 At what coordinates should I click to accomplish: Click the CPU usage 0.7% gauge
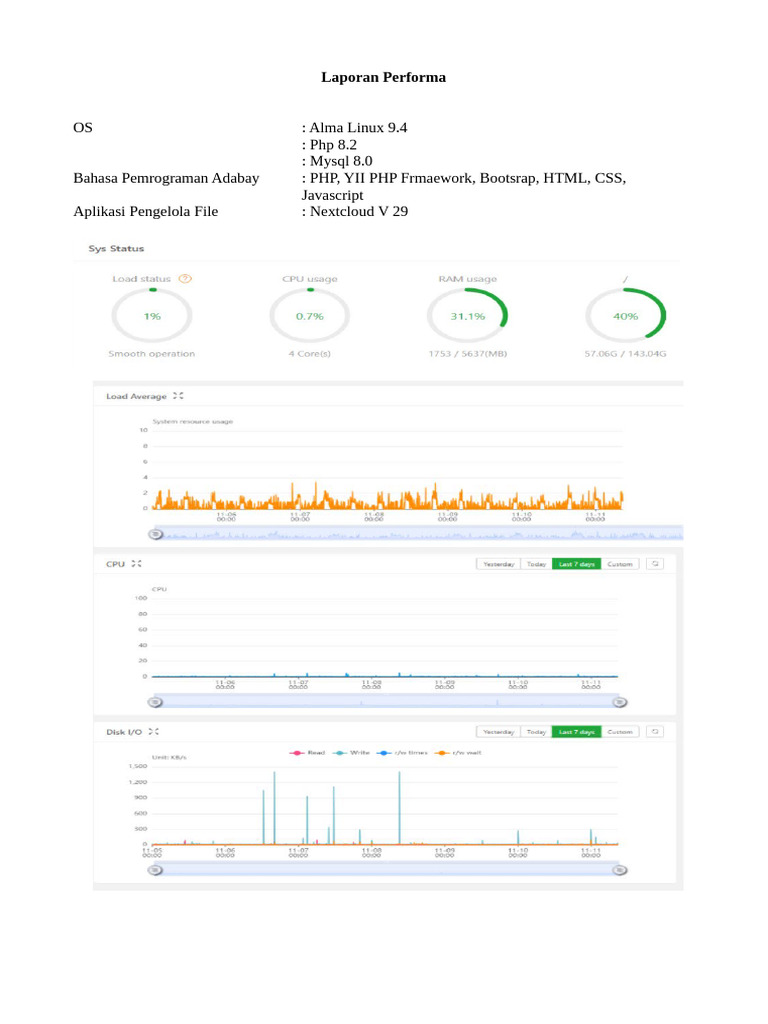(x=310, y=316)
